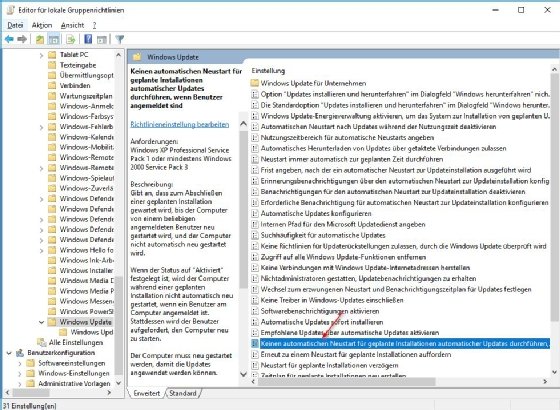Click the tree pane horizontal scroll right arrow
560x410 pixels.
(x=109, y=392)
